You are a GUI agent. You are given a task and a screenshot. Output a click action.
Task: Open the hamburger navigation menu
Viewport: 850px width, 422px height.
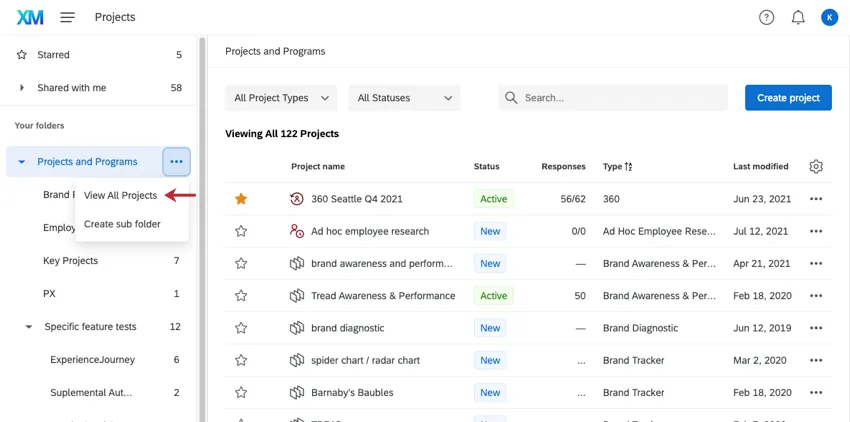pyautogui.click(x=67, y=17)
